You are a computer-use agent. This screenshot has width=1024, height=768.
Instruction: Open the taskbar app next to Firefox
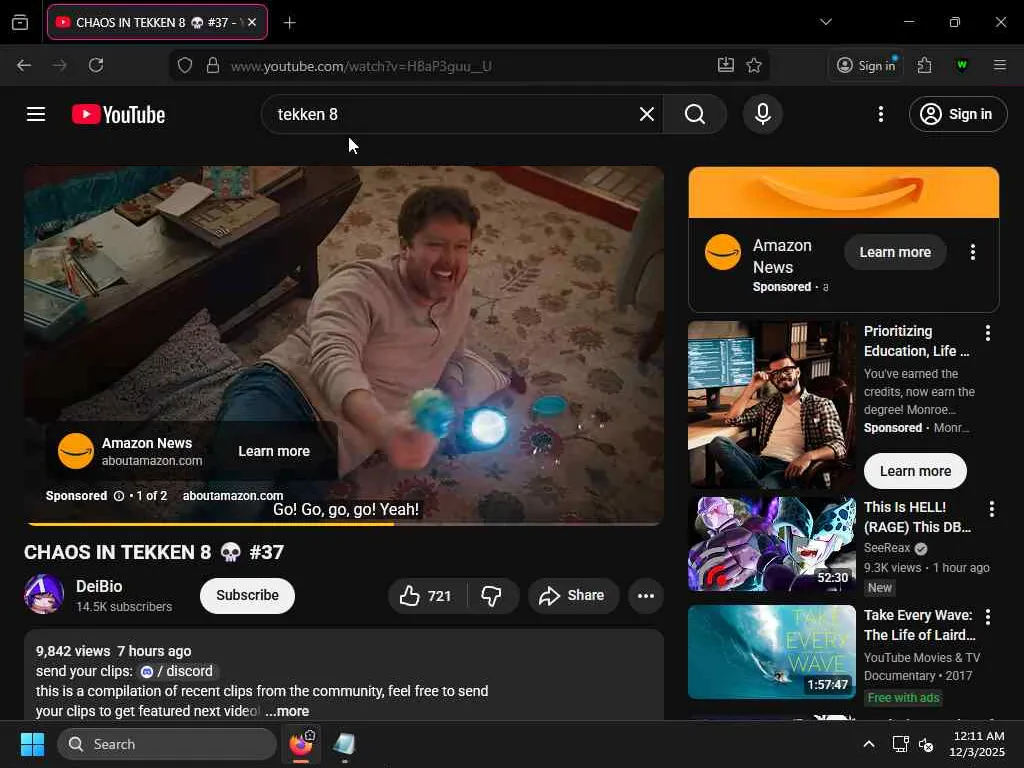tap(344, 744)
